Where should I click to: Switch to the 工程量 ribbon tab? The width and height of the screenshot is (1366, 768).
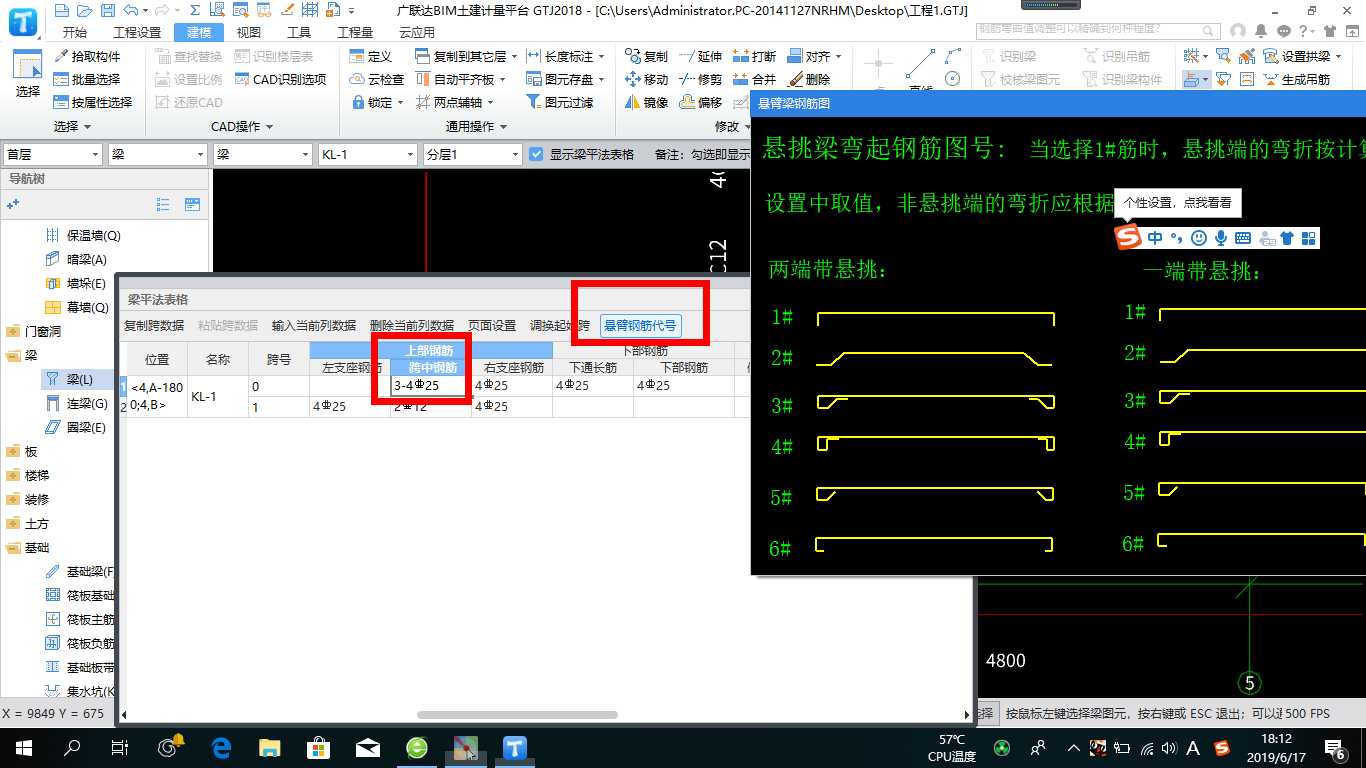coord(355,33)
